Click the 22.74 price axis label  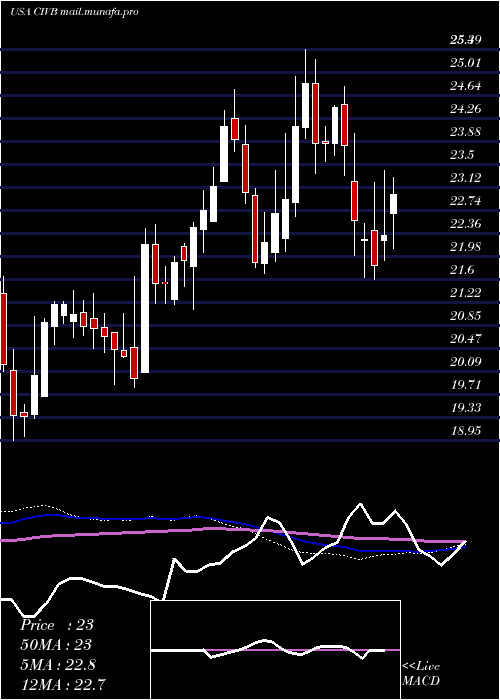[x=465, y=200]
